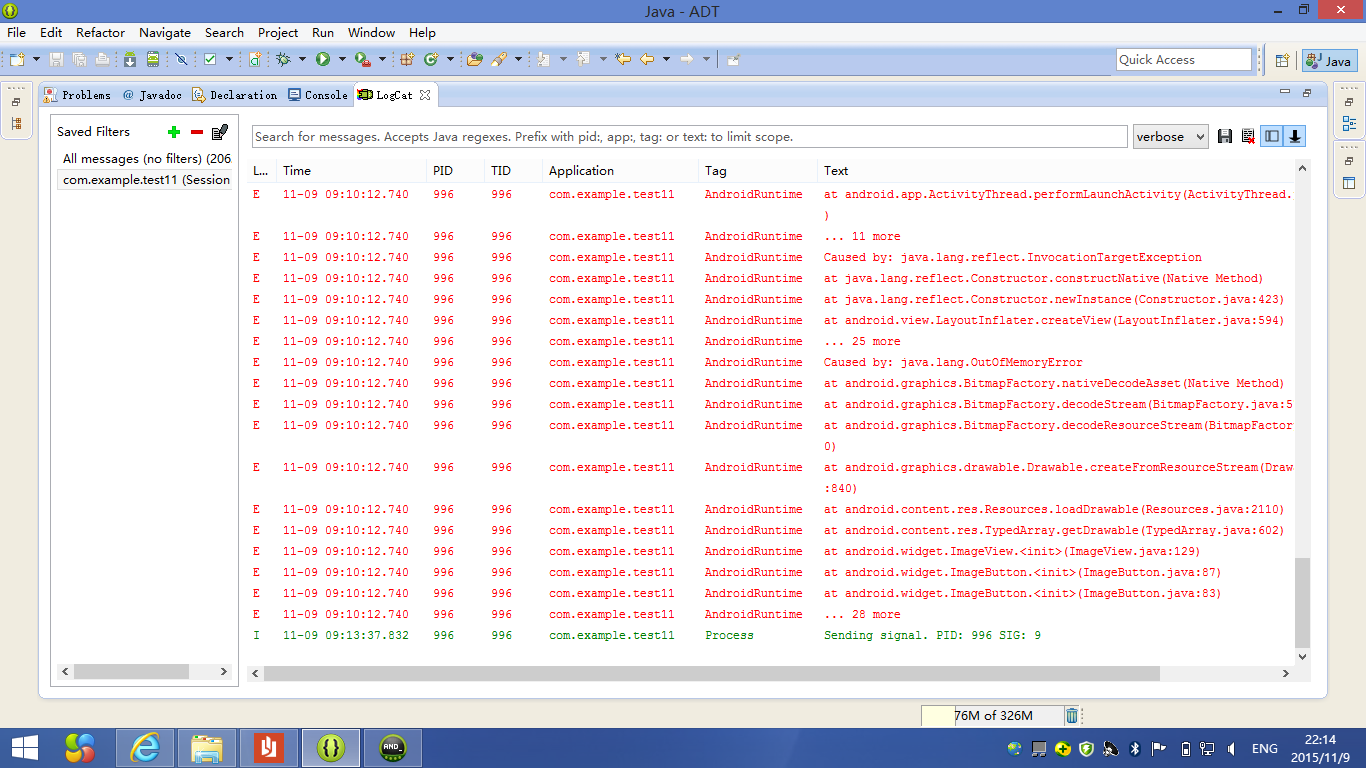Click the Open Type folder icon

click(x=475, y=60)
